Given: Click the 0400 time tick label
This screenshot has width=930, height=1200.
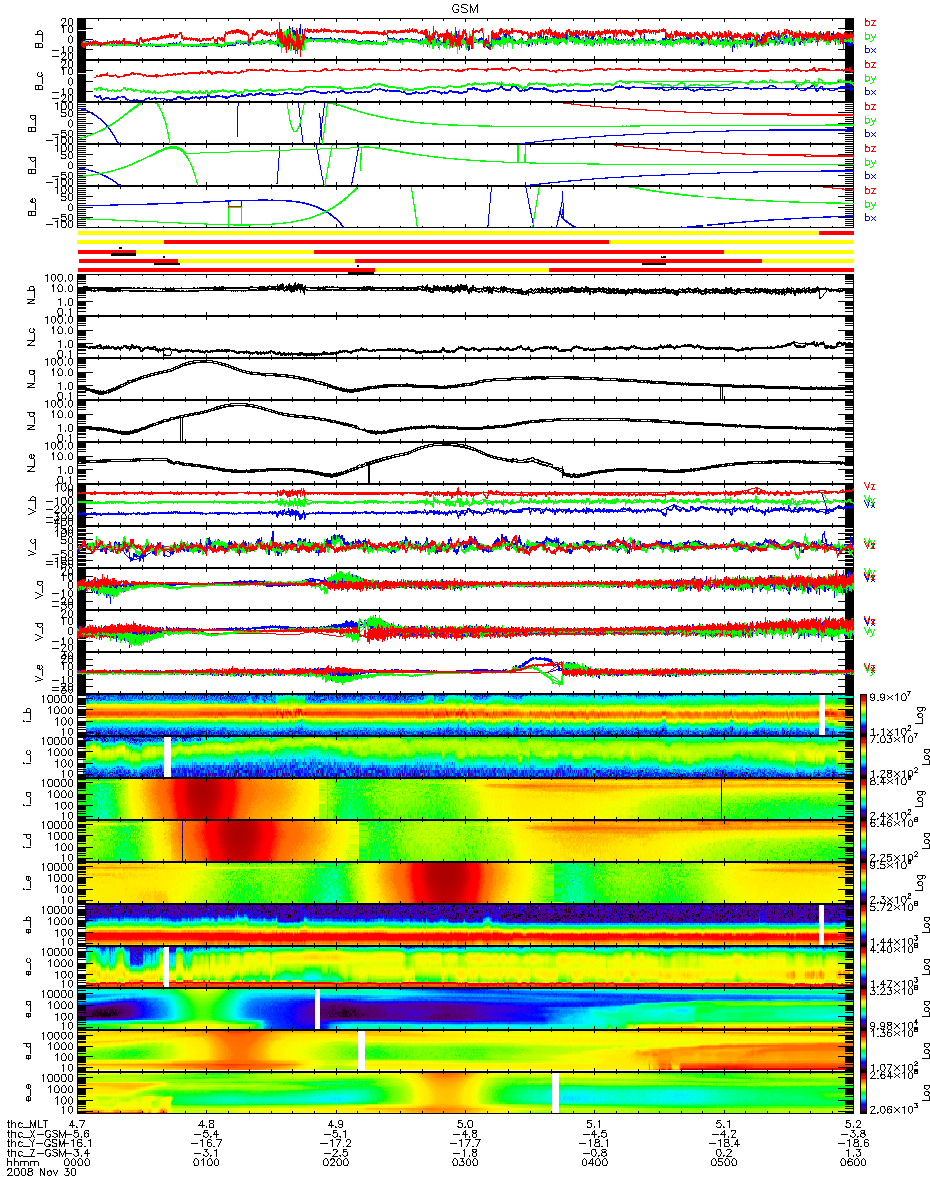Looking at the screenshot, I should [594, 1163].
